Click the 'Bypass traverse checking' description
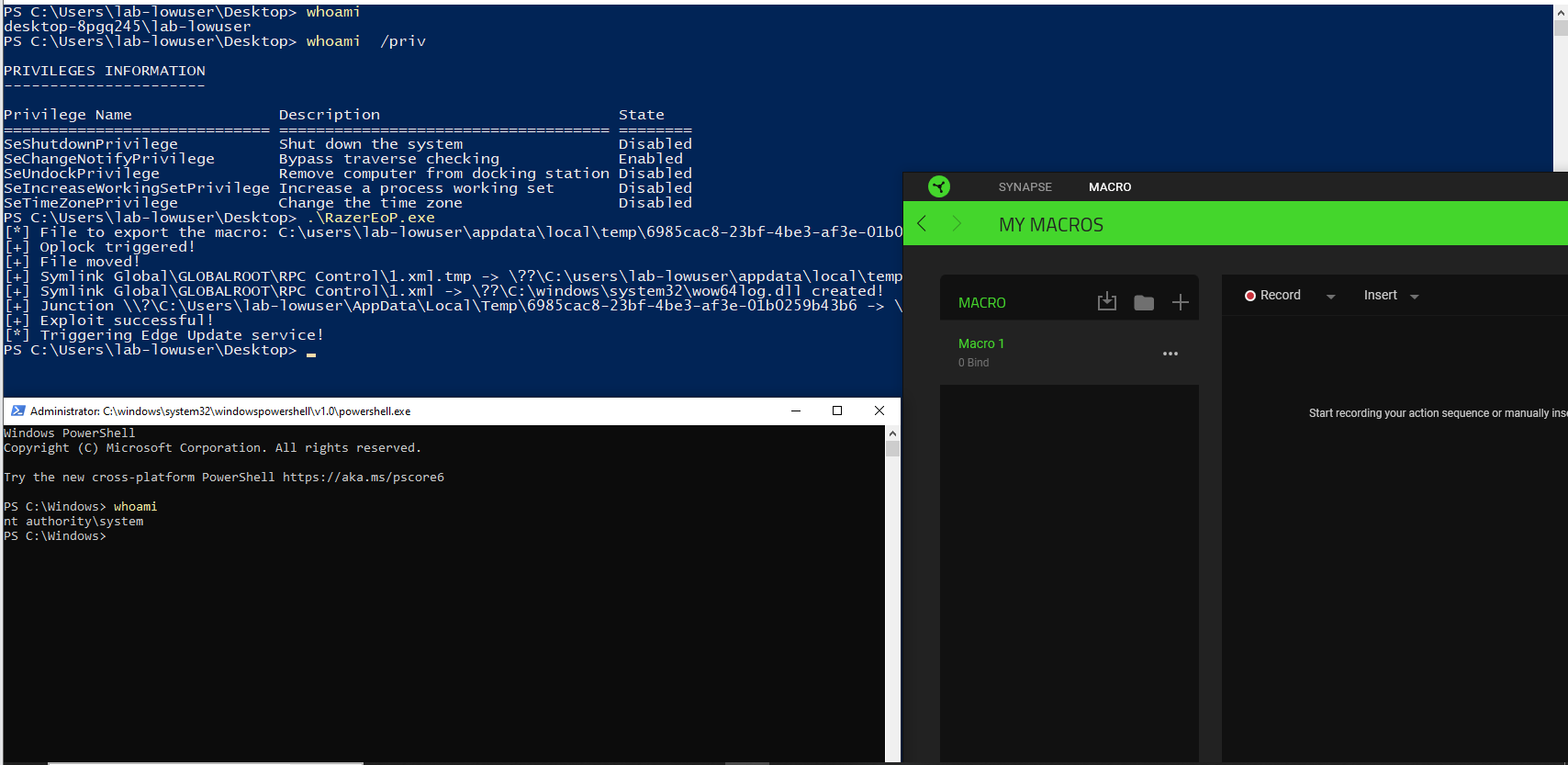Viewport: 1568px width, 765px height. (x=389, y=159)
